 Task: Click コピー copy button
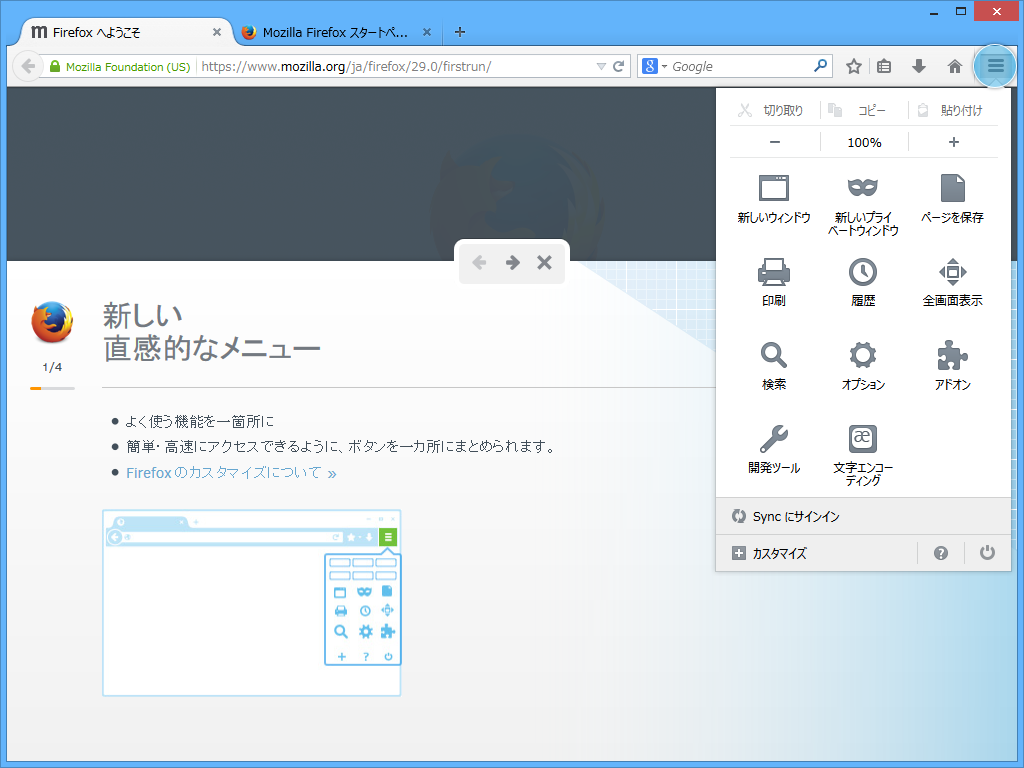click(x=862, y=110)
